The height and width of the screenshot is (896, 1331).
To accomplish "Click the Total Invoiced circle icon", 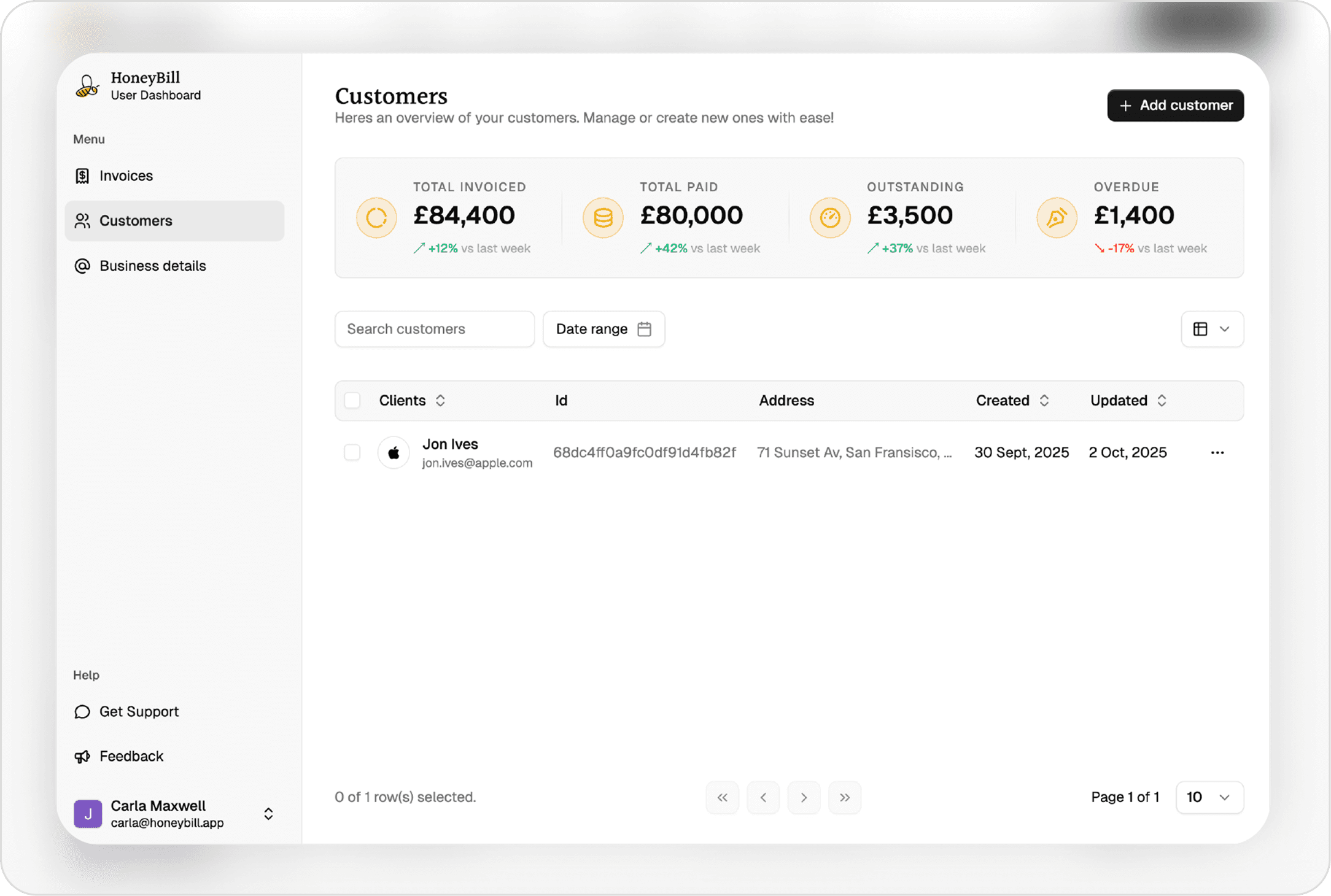I will tap(376, 217).
